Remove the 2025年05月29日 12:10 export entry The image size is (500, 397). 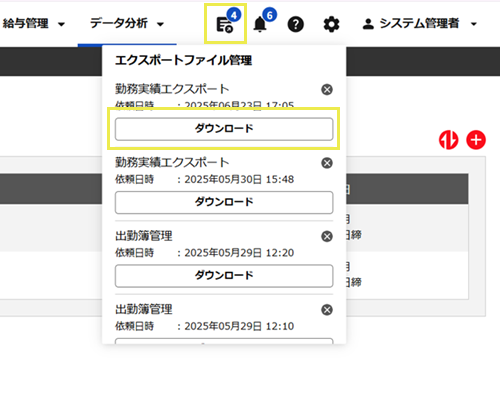327,310
